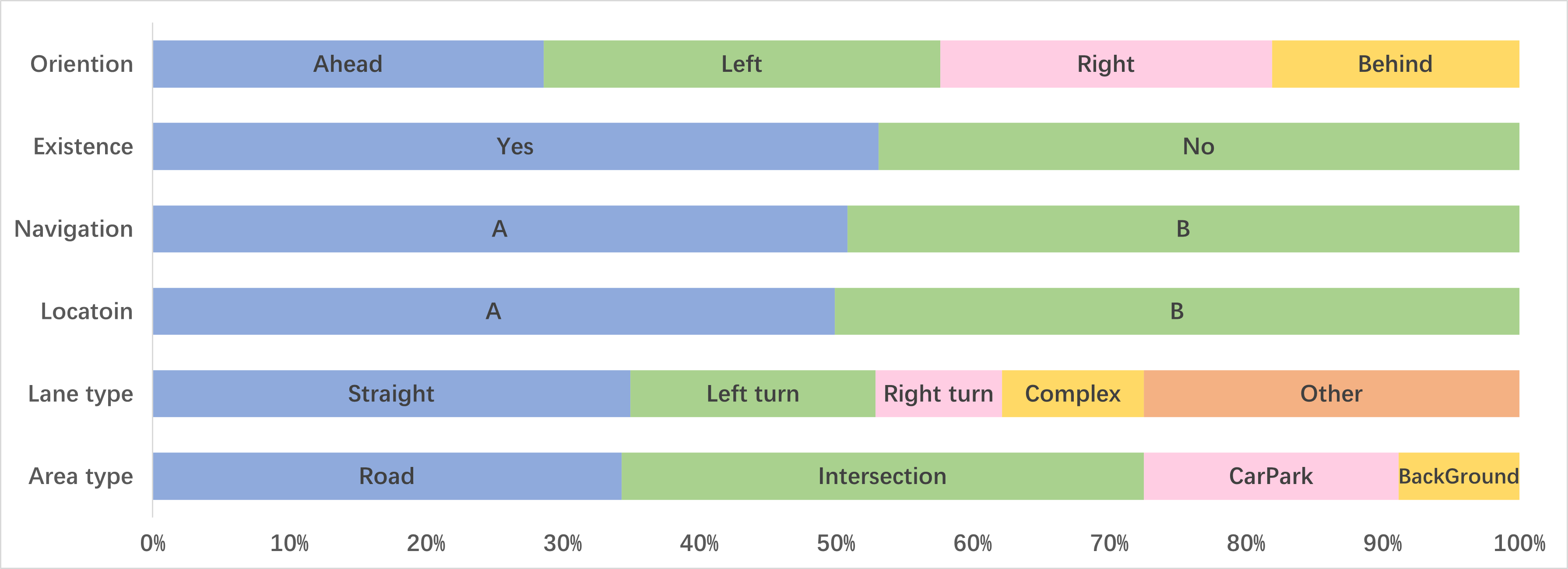Click the green Intersection segment
1568x569 pixels.
[882, 476]
